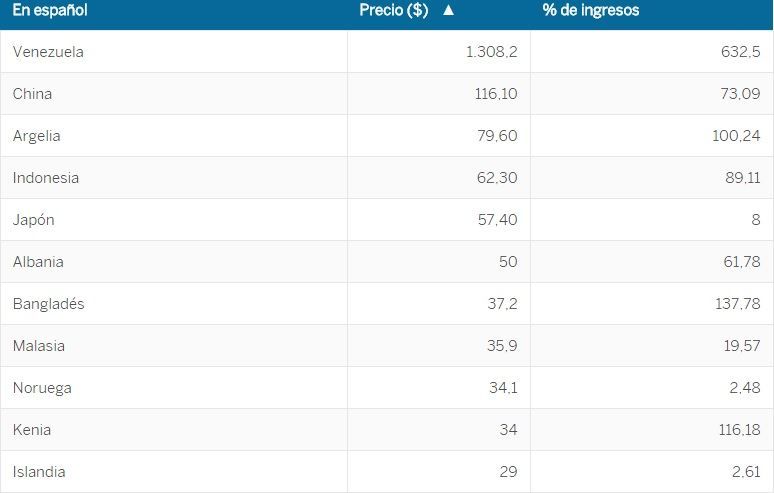
Task: Select the Islandia country cell
Action: (40, 472)
